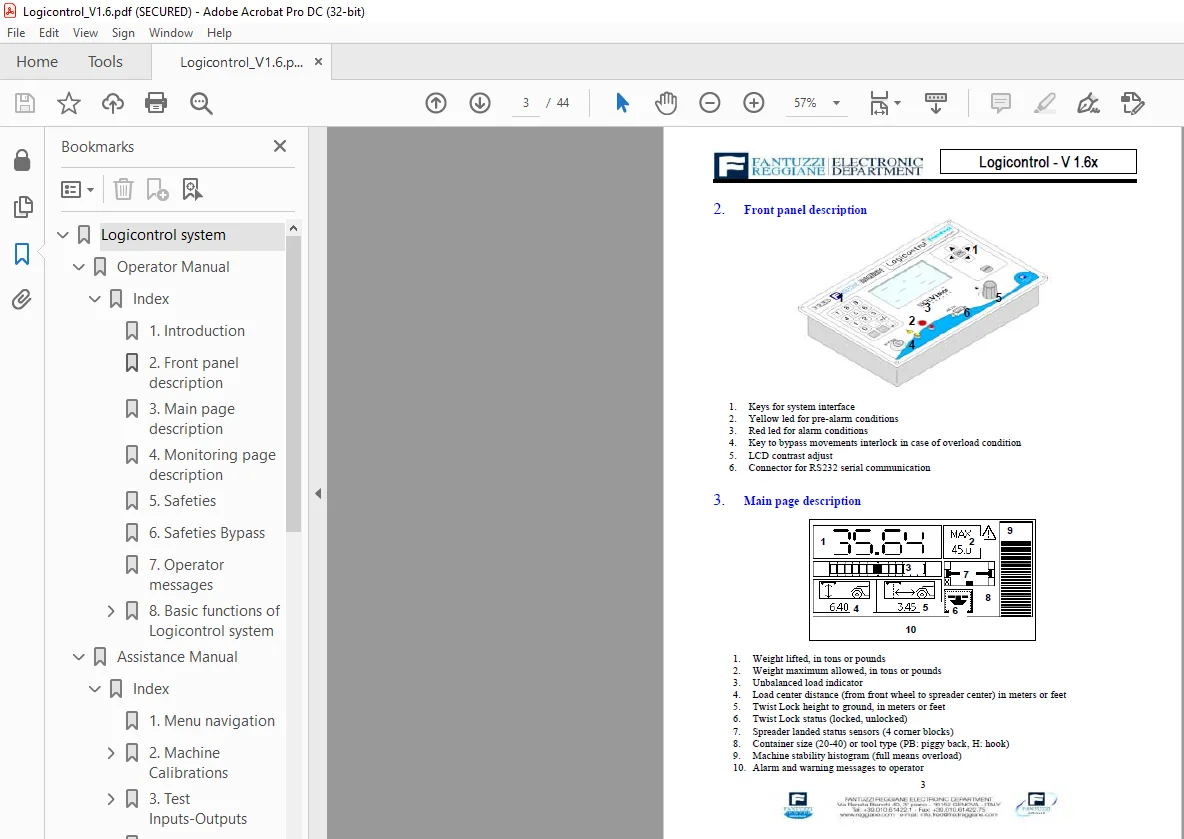Open the Sign menu
The height and width of the screenshot is (839, 1184).
point(123,32)
